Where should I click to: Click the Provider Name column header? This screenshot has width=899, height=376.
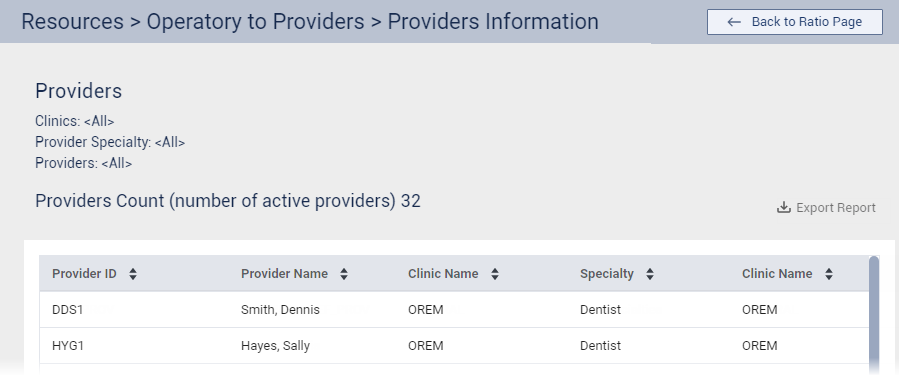284,274
